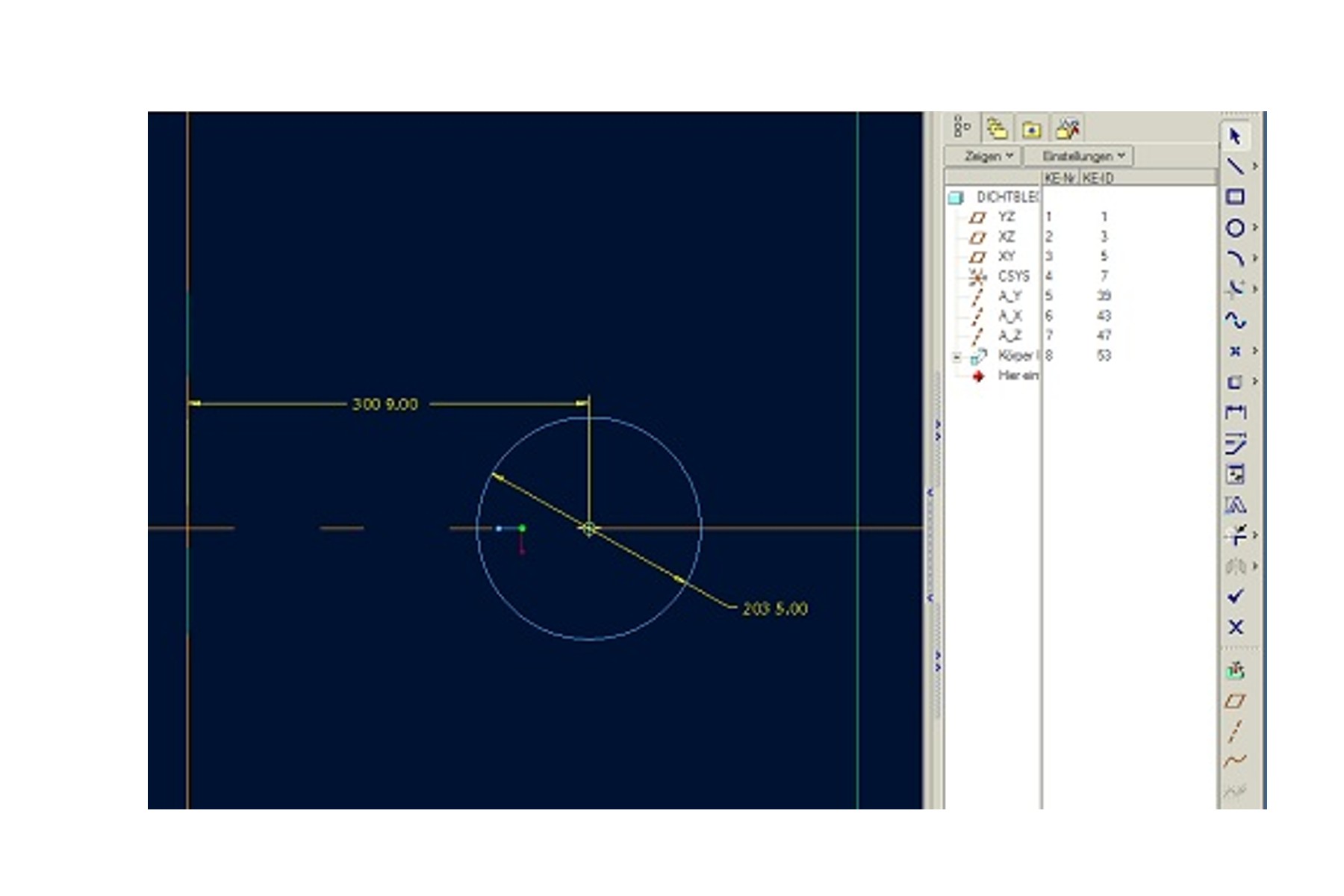
Task: Click the green sketch tool icon
Action: (x=1235, y=670)
